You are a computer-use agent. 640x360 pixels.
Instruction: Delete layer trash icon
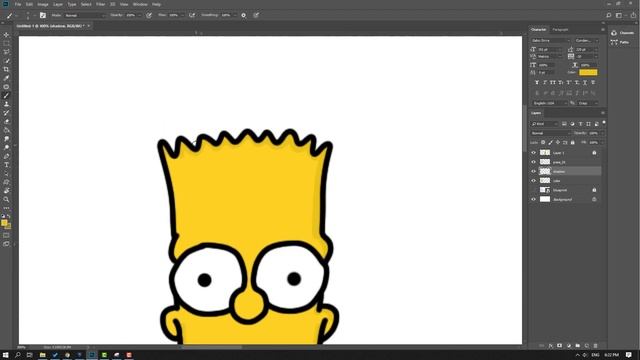(595, 346)
